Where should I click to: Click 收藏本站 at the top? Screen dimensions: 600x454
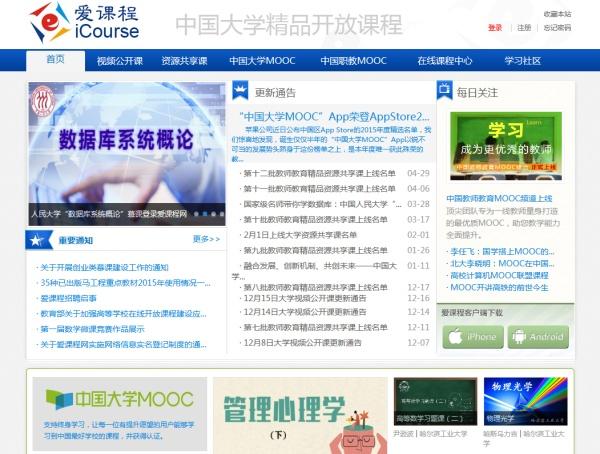point(557,14)
